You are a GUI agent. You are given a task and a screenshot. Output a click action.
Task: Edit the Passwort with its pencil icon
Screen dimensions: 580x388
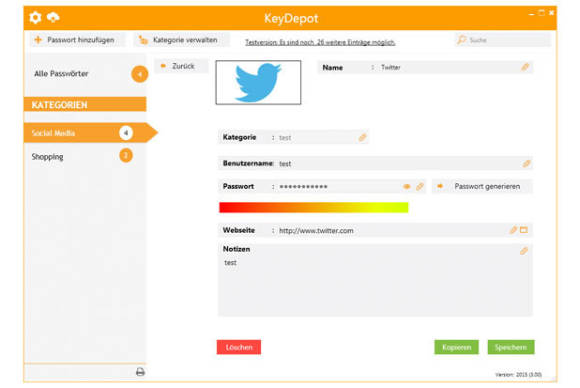point(419,186)
